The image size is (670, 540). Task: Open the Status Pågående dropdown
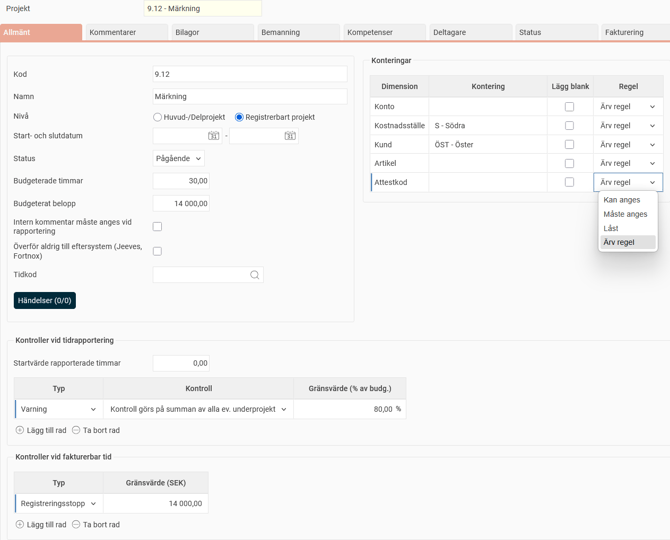(x=179, y=158)
